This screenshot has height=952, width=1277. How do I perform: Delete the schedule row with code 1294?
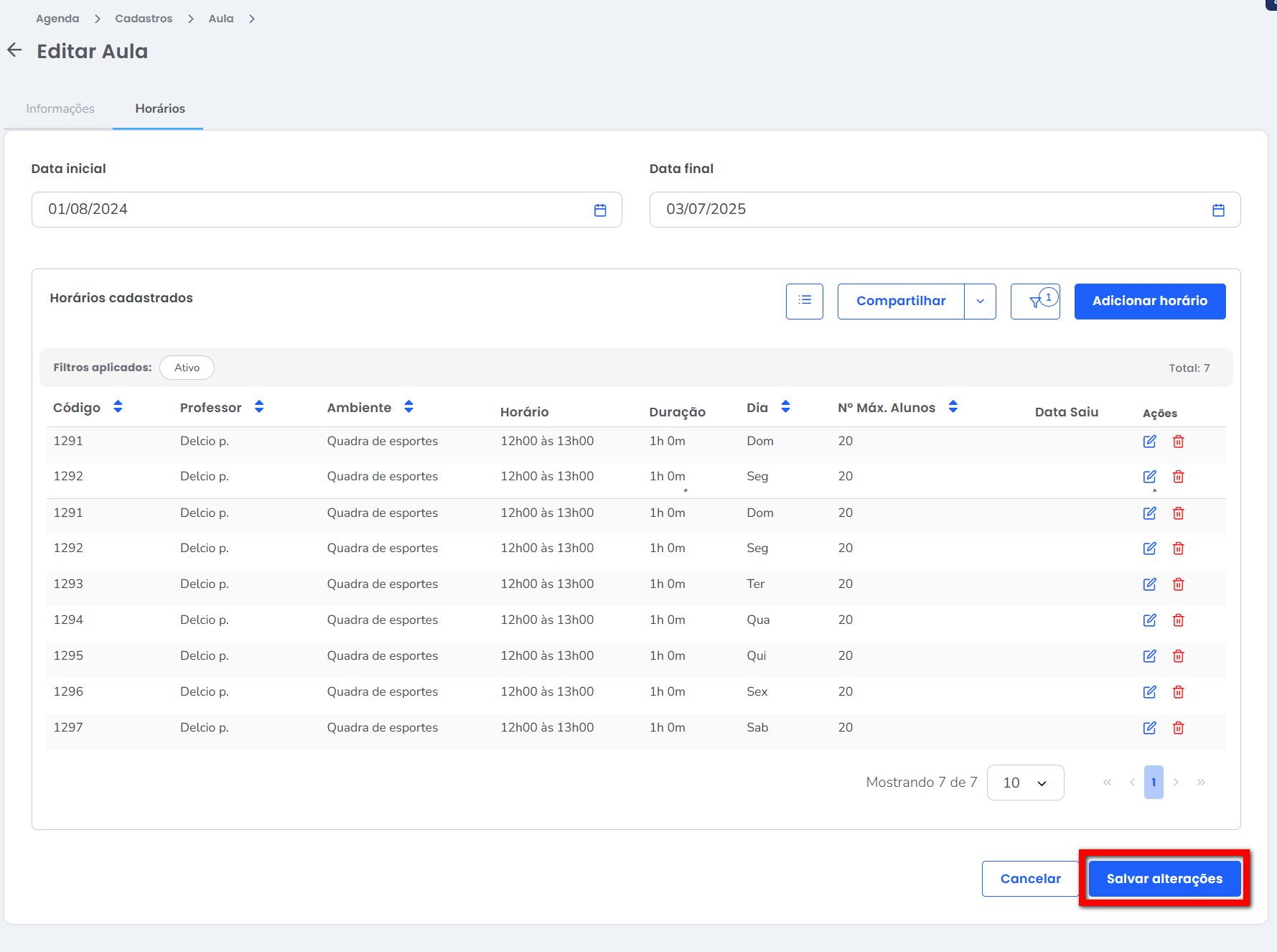(1178, 620)
